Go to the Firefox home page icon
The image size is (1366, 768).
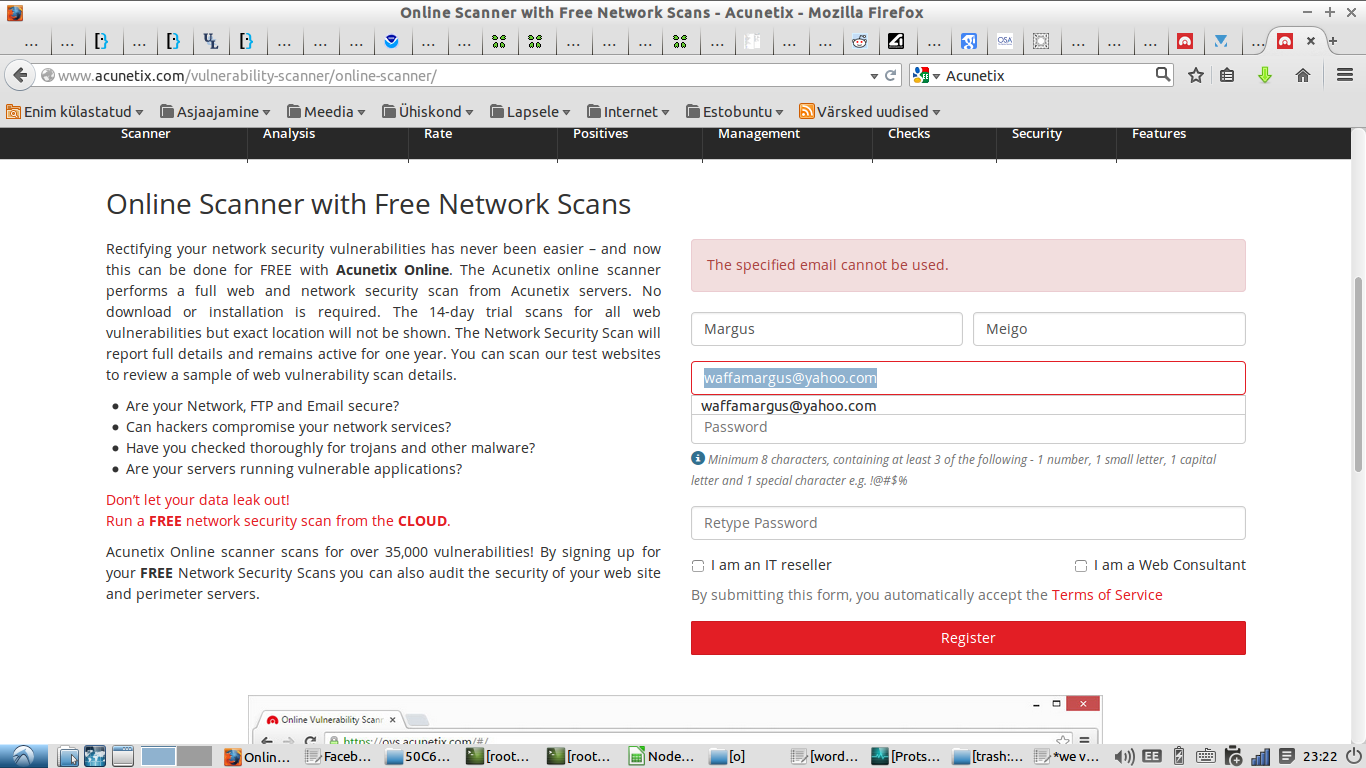[1302, 75]
